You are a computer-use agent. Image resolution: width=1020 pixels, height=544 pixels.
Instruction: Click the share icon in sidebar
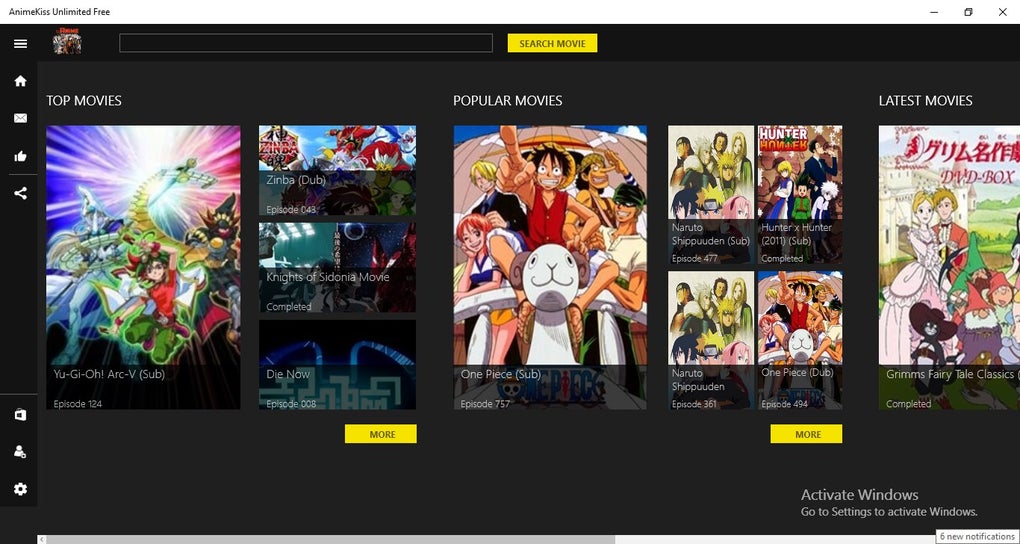20,193
